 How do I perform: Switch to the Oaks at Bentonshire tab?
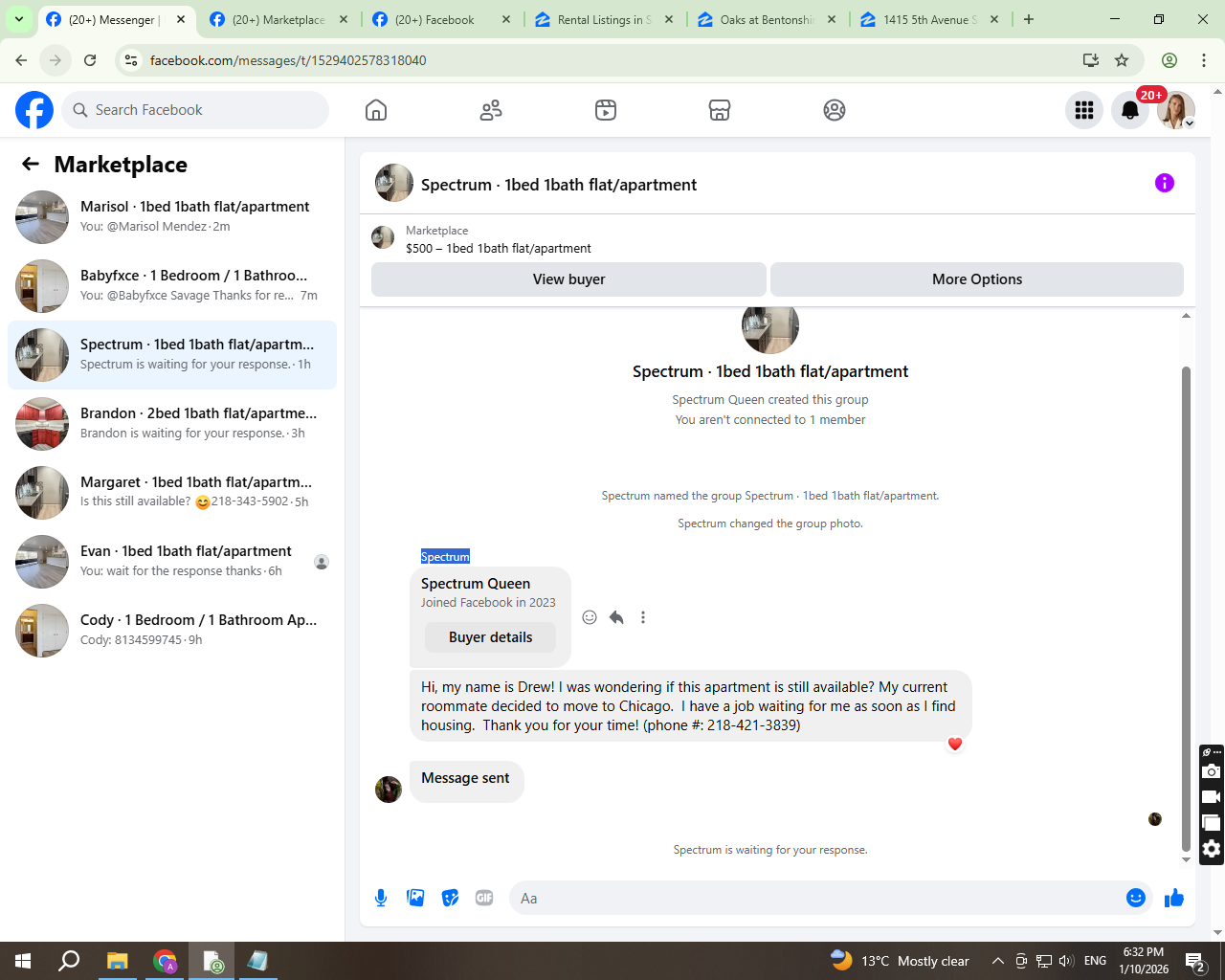(768, 19)
